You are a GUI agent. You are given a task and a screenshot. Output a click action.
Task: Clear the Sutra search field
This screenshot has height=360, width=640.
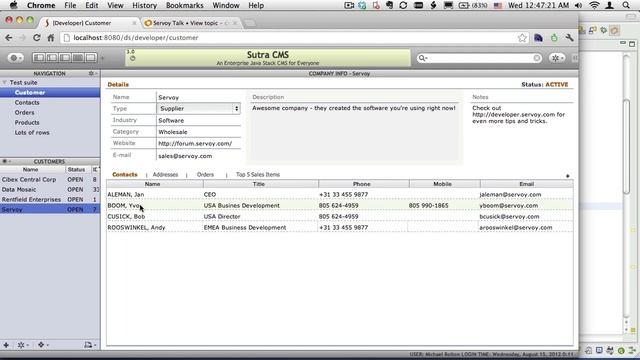pyautogui.click(x=537, y=58)
